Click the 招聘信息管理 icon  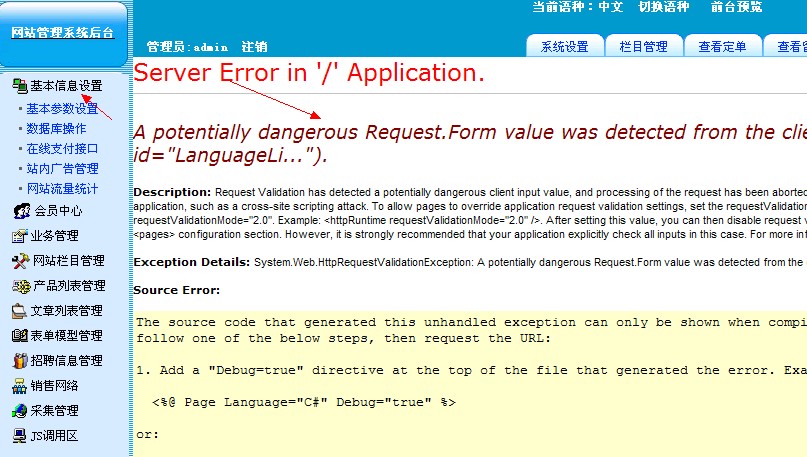click(x=19, y=361)
